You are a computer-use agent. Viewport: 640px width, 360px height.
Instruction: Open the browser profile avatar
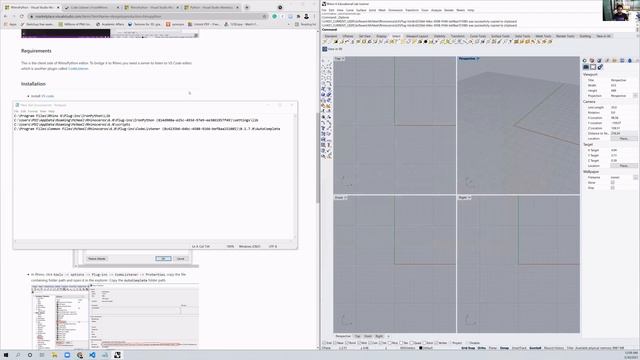coord(307,16)
